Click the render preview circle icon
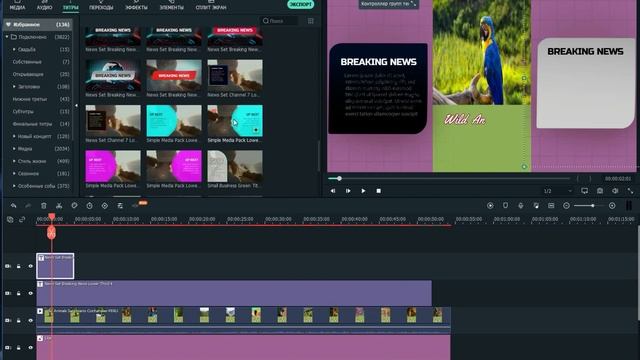The width and height of the screenshot is (640, 360). [490, 206]
